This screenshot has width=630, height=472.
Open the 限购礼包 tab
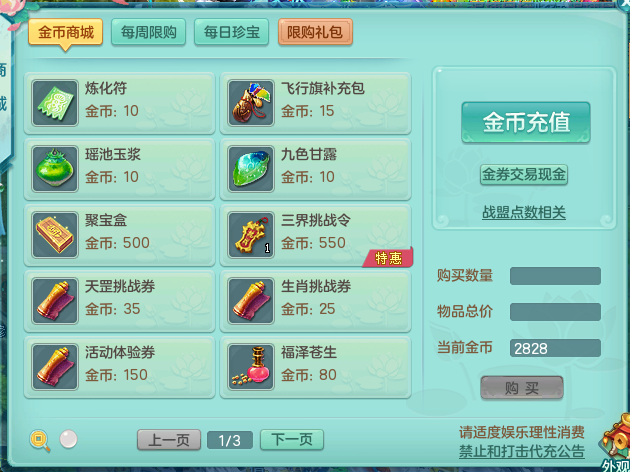point(315,32)
